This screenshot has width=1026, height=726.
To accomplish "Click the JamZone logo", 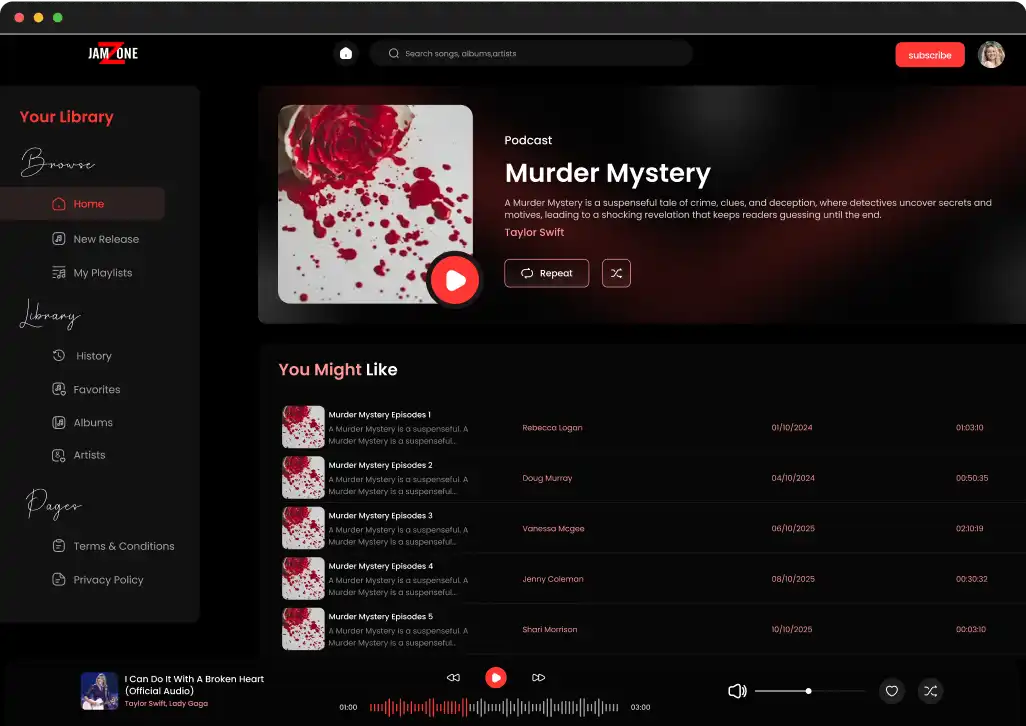I will pos(113,53).
